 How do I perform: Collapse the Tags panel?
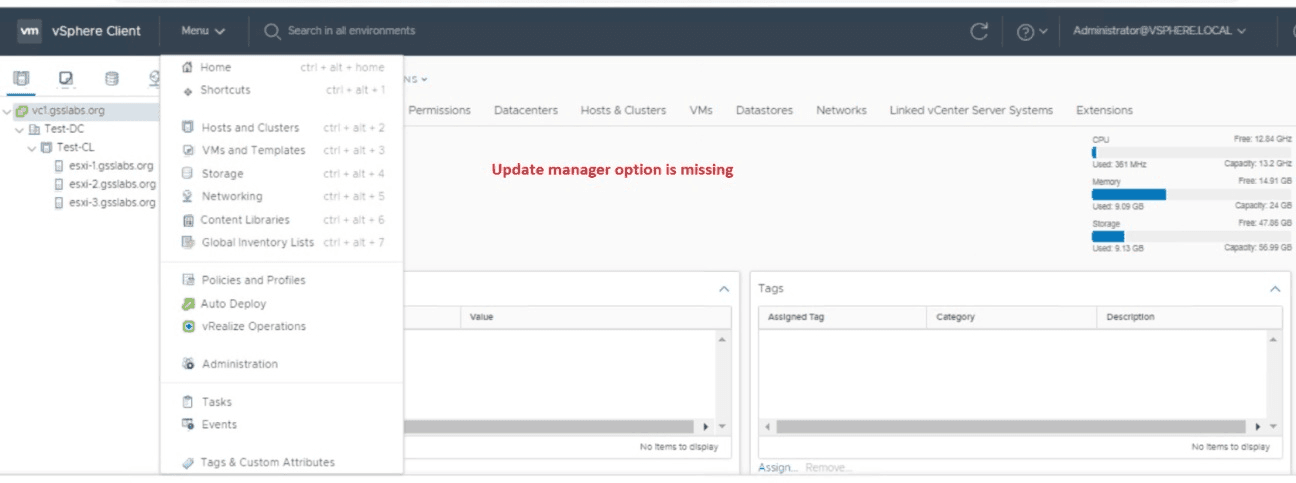[1274, 288]
